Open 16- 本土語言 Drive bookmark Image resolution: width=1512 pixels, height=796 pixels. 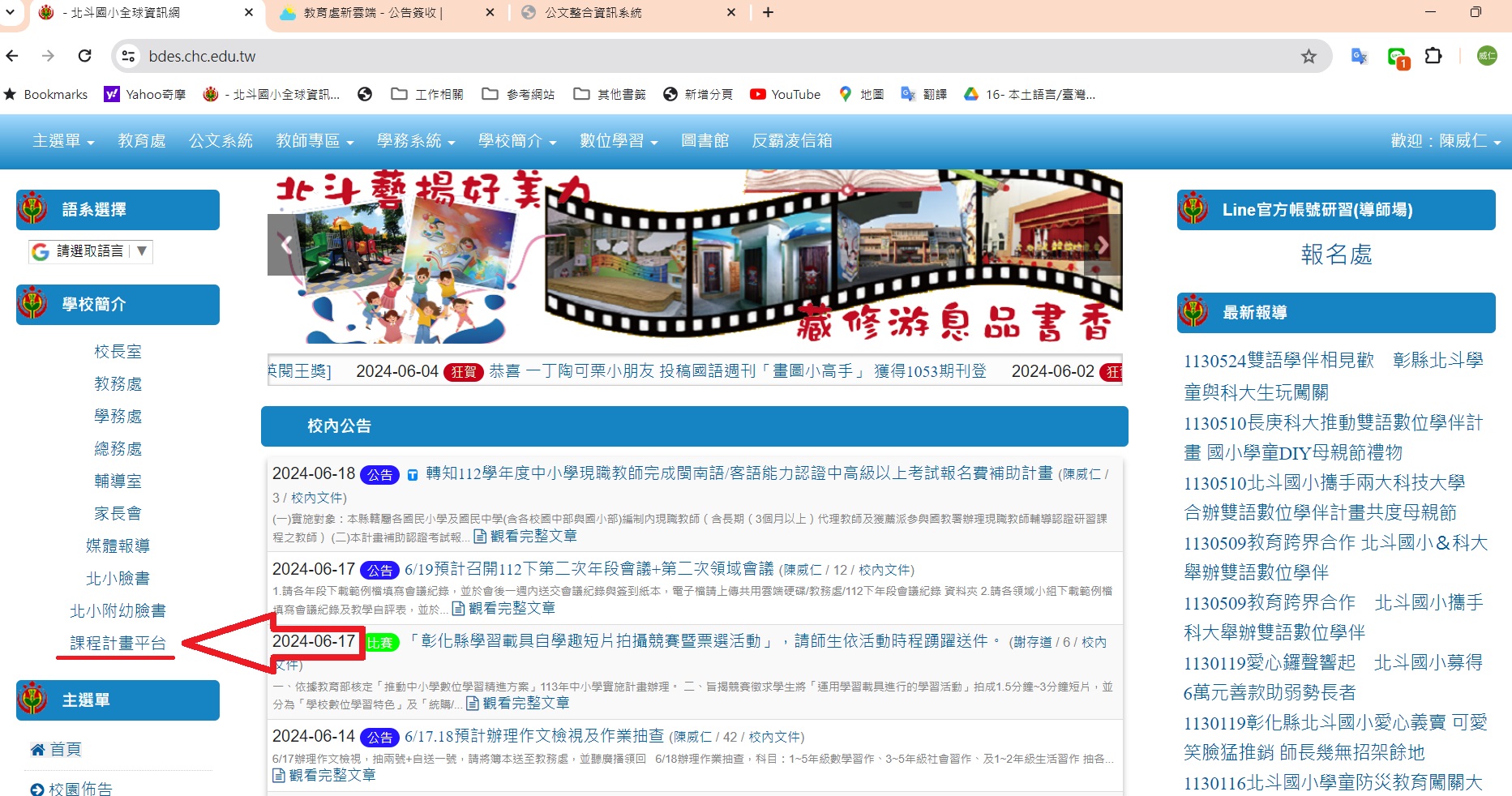[1030, 94]
